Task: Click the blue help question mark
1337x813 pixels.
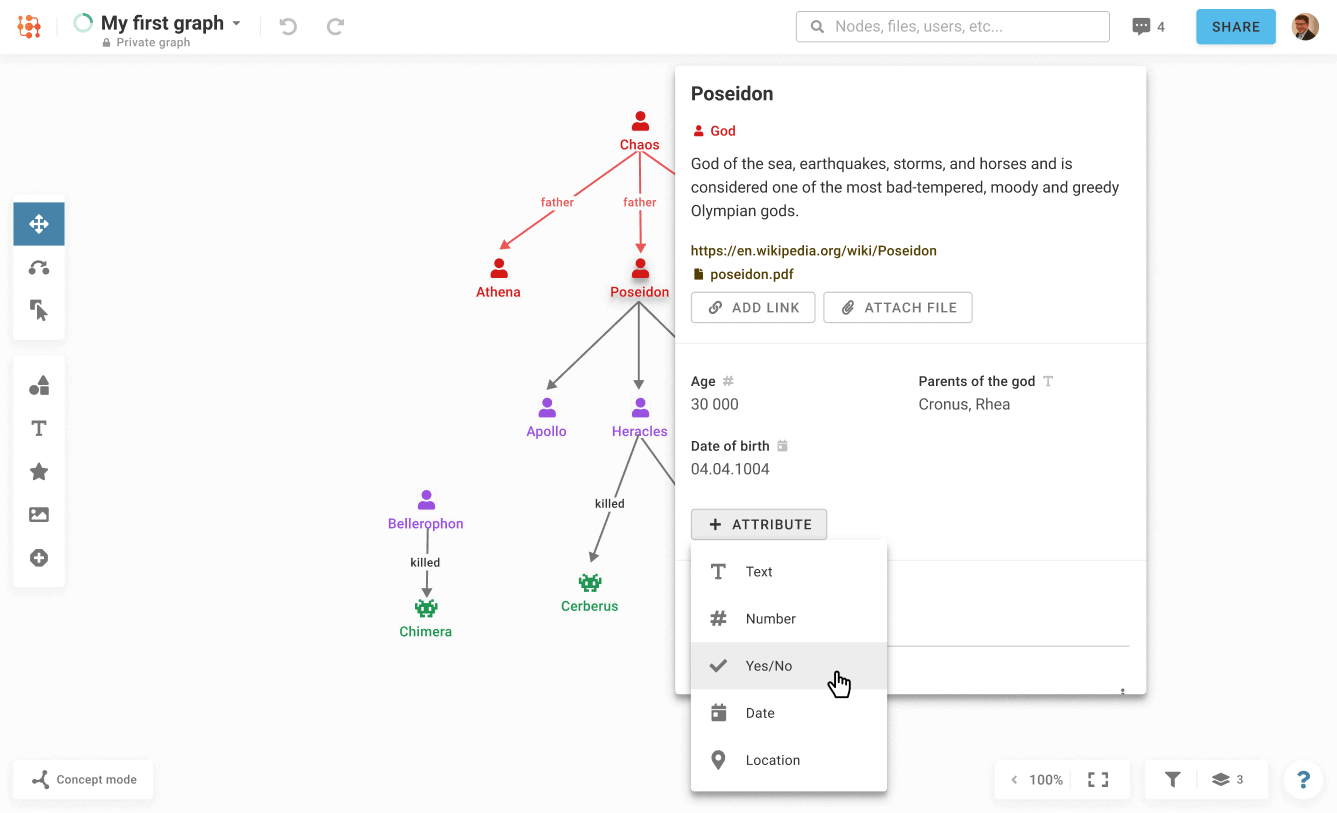Action: 1302,779
